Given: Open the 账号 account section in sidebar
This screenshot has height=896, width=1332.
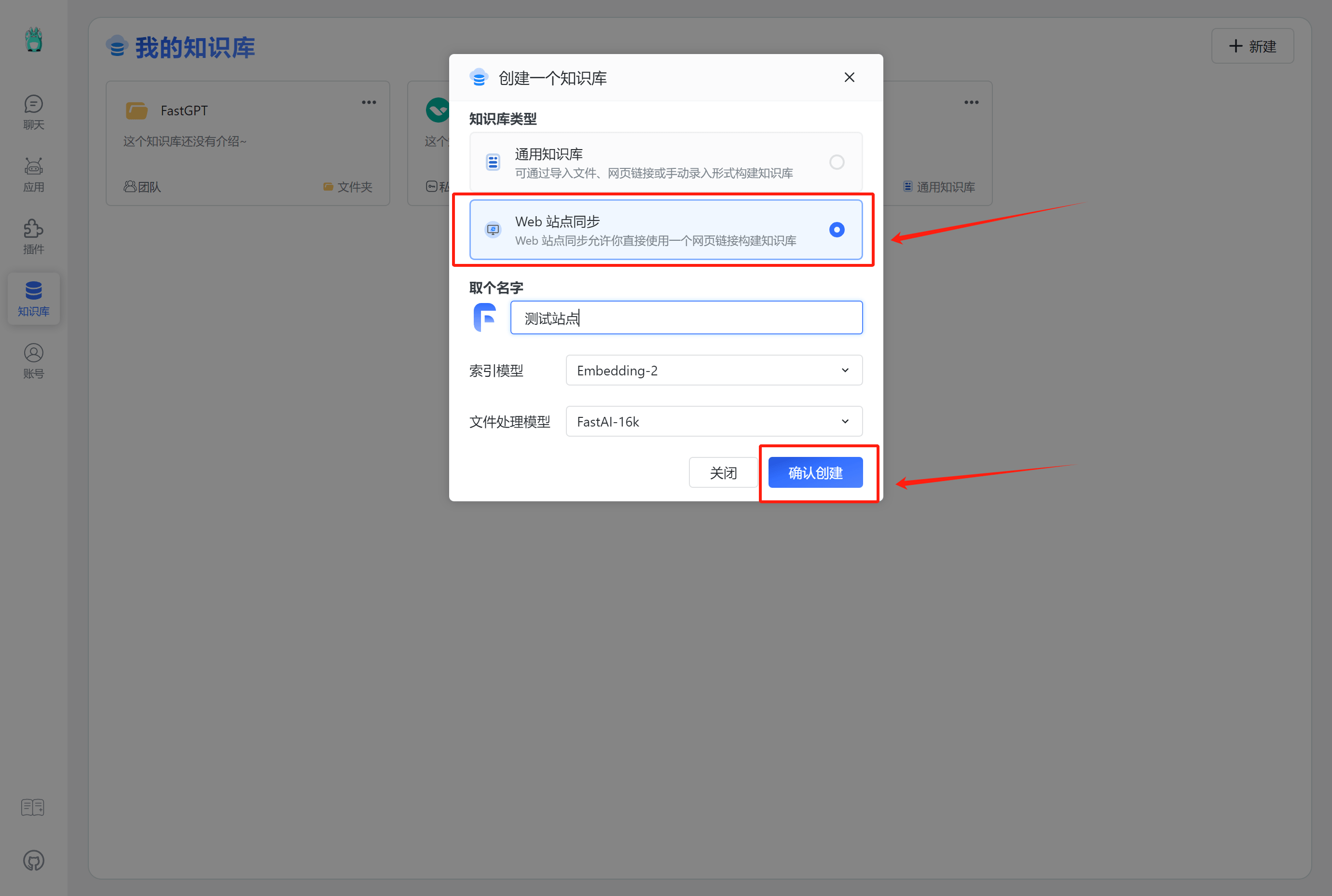Looking at the screenshot, I should coord(33,360).
